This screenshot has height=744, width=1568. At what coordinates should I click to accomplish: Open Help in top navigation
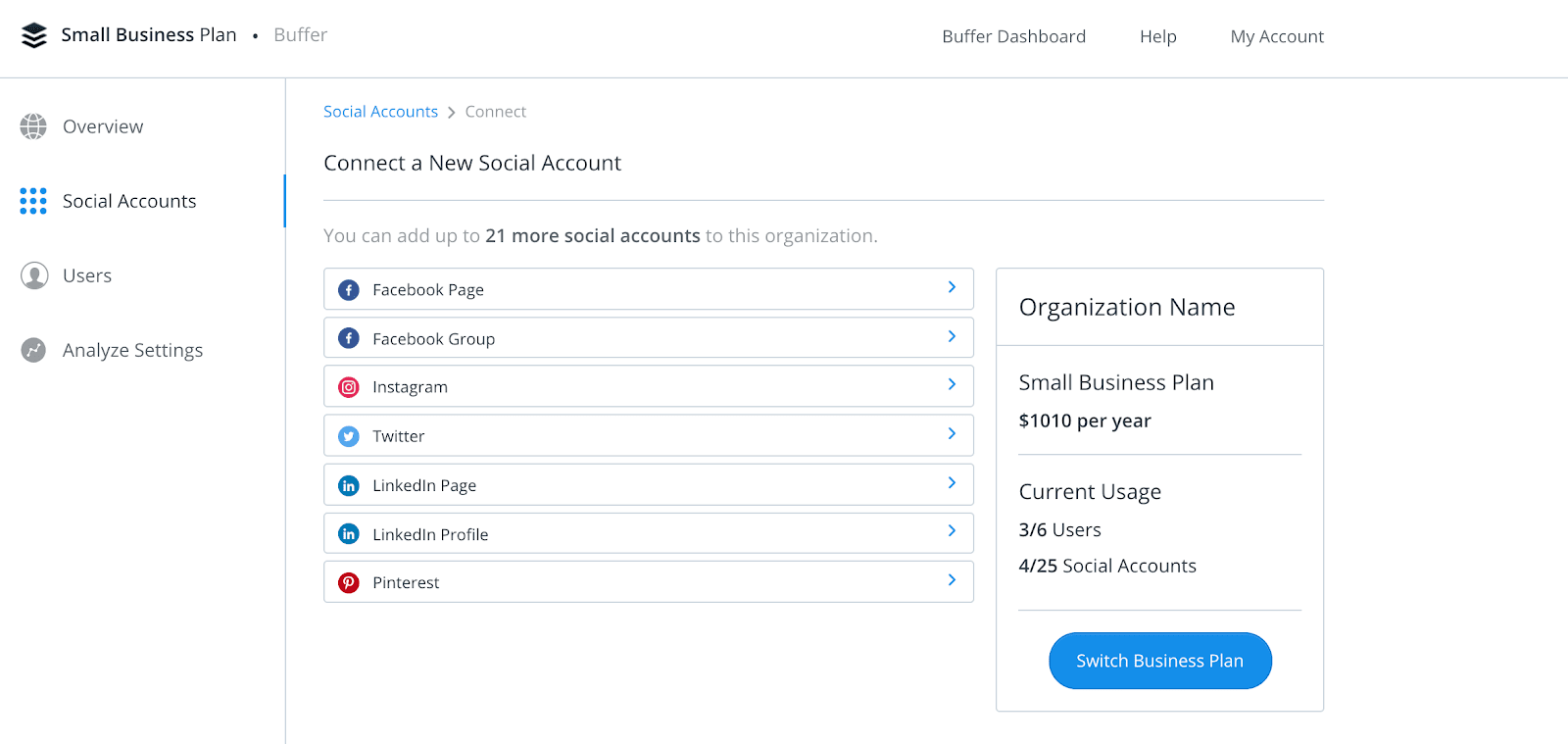pos(1158,36)
